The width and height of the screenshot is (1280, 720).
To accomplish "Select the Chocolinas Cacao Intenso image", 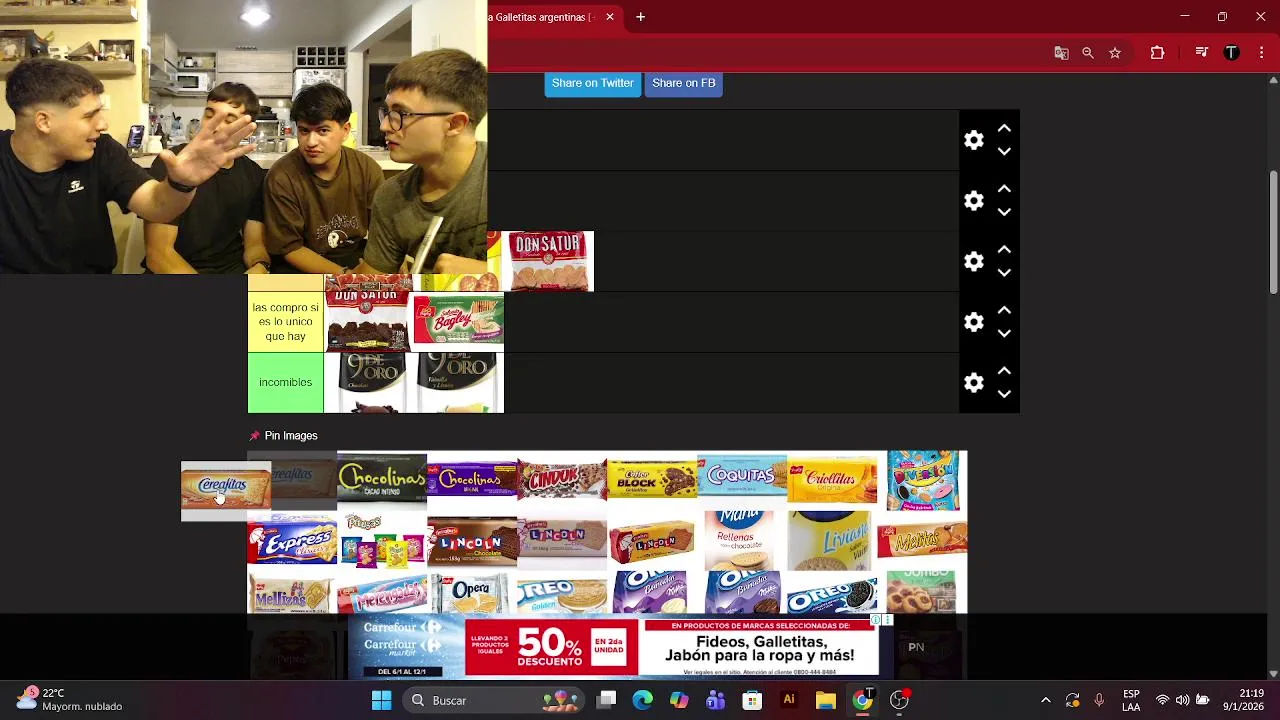I will pos(382,479).
